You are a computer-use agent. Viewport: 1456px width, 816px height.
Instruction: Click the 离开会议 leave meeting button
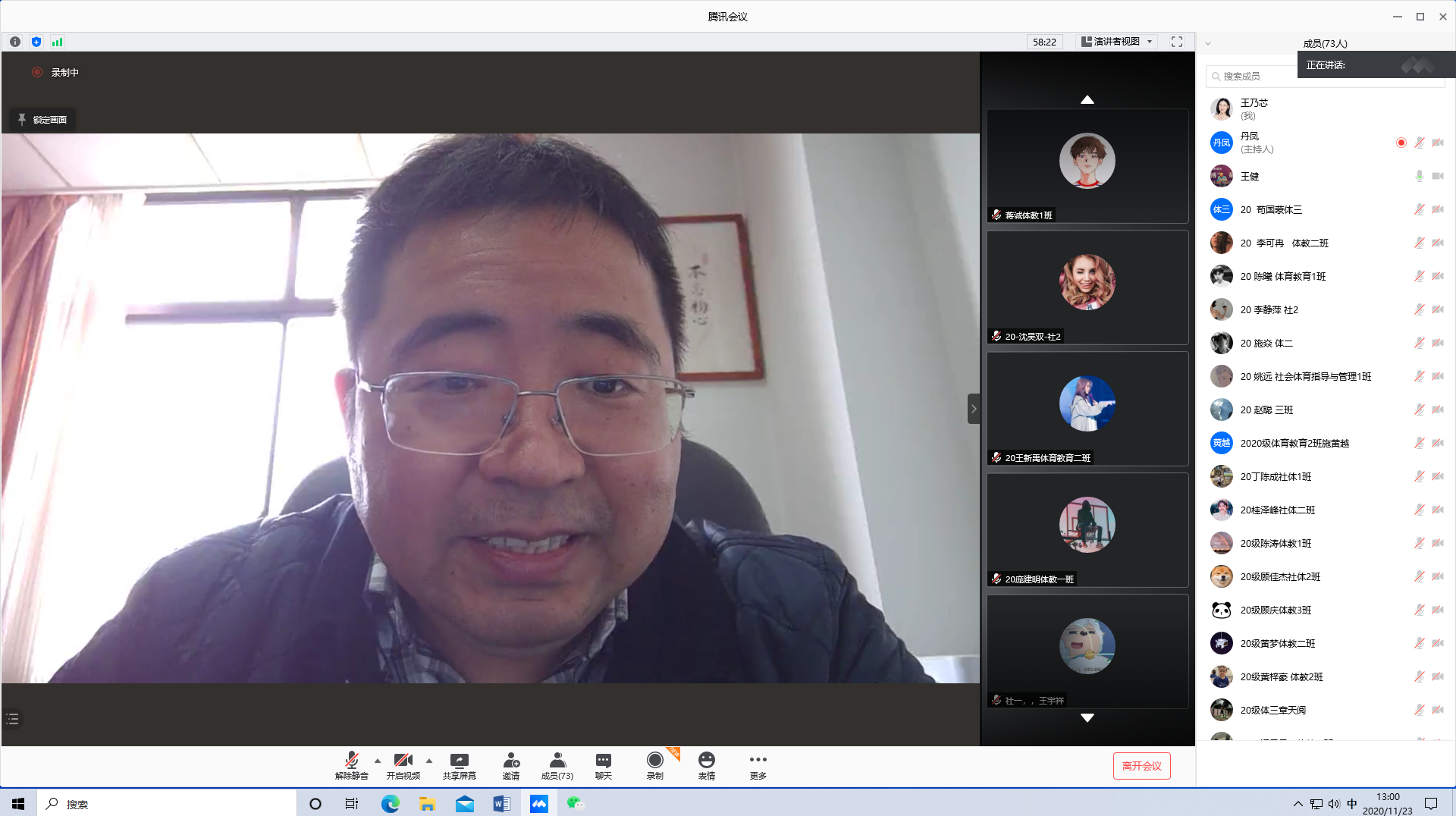(x=1142, y=766)
